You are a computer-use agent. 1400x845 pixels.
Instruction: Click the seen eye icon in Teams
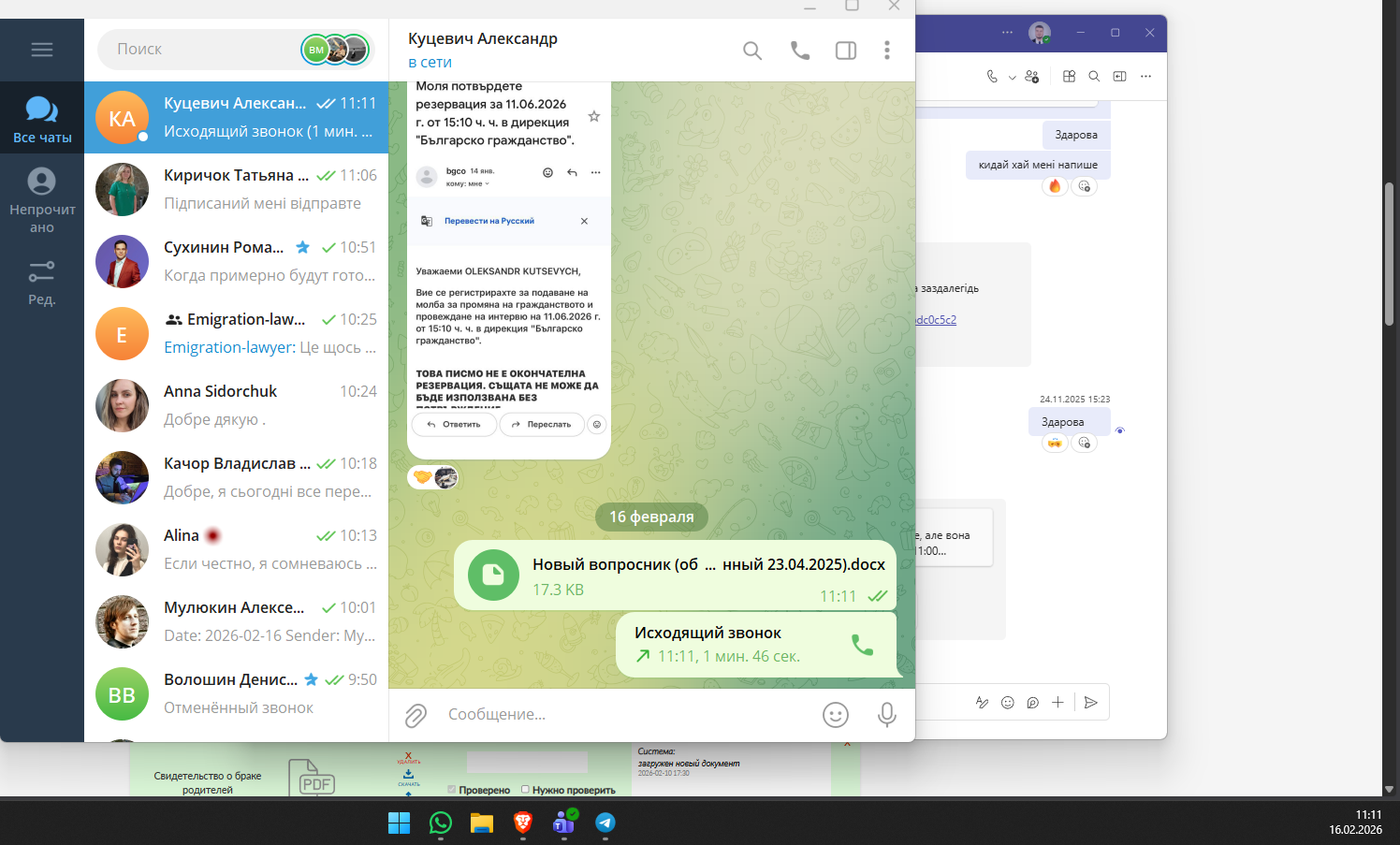click(x=1120, y=430)
